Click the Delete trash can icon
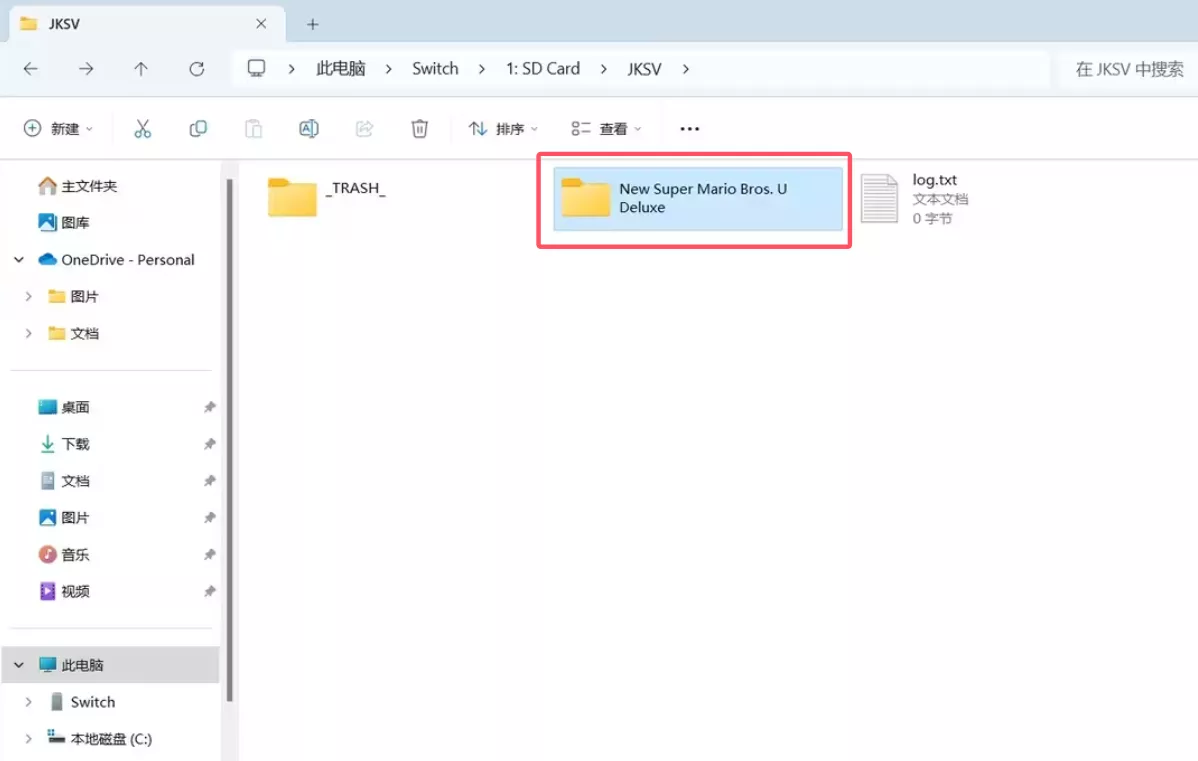 (420, 128)
